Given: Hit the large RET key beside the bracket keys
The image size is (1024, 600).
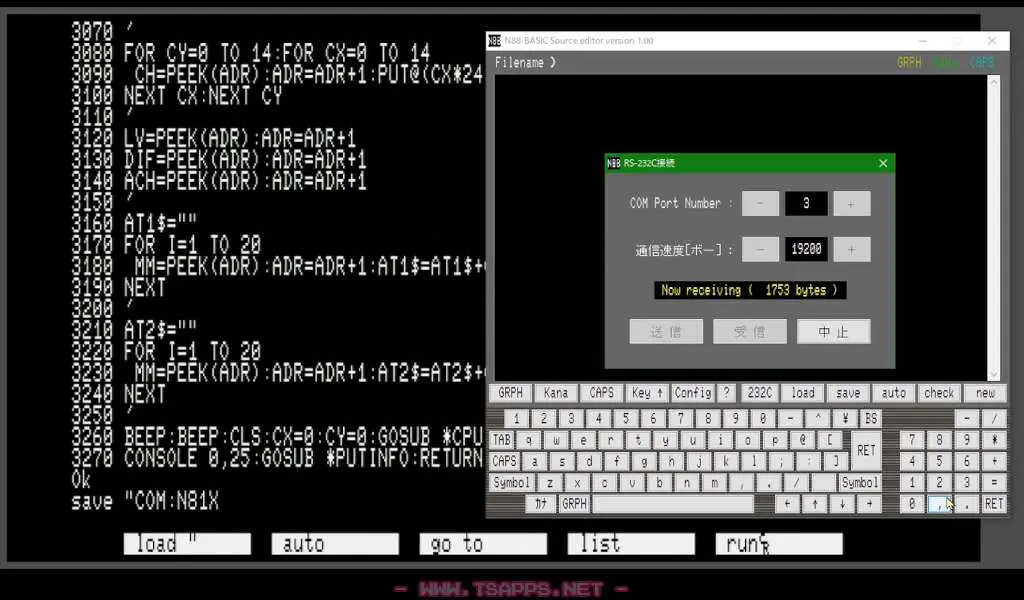Looking at the screenshot, I should [x=866, y=450].
